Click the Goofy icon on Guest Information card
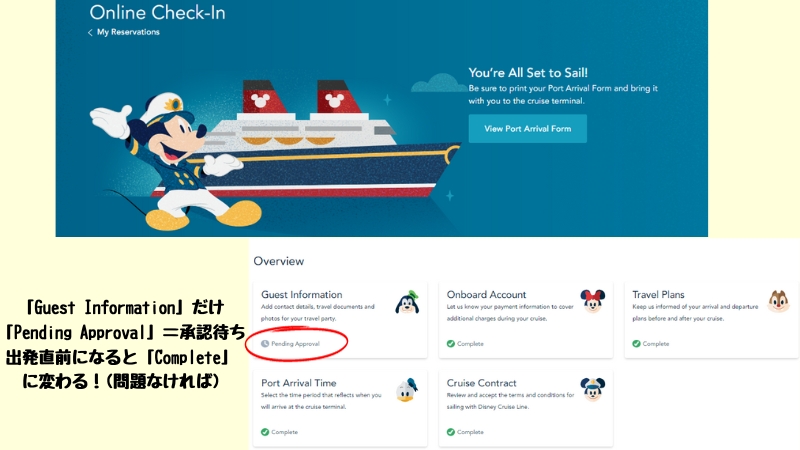800x450 pixels. pyautogui.click(x=407, y=302)
